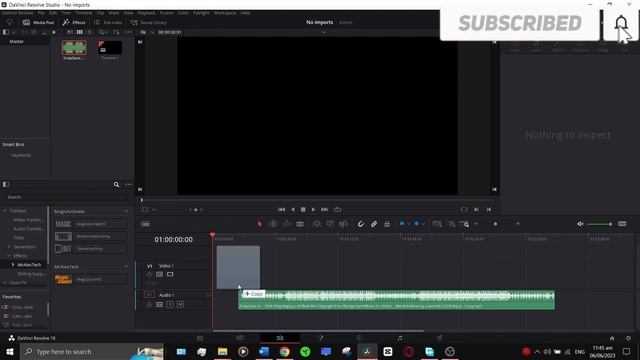Activate the Trim Edit Mode tool
This screenshot has width=640, height=360.
pos(273,224)
